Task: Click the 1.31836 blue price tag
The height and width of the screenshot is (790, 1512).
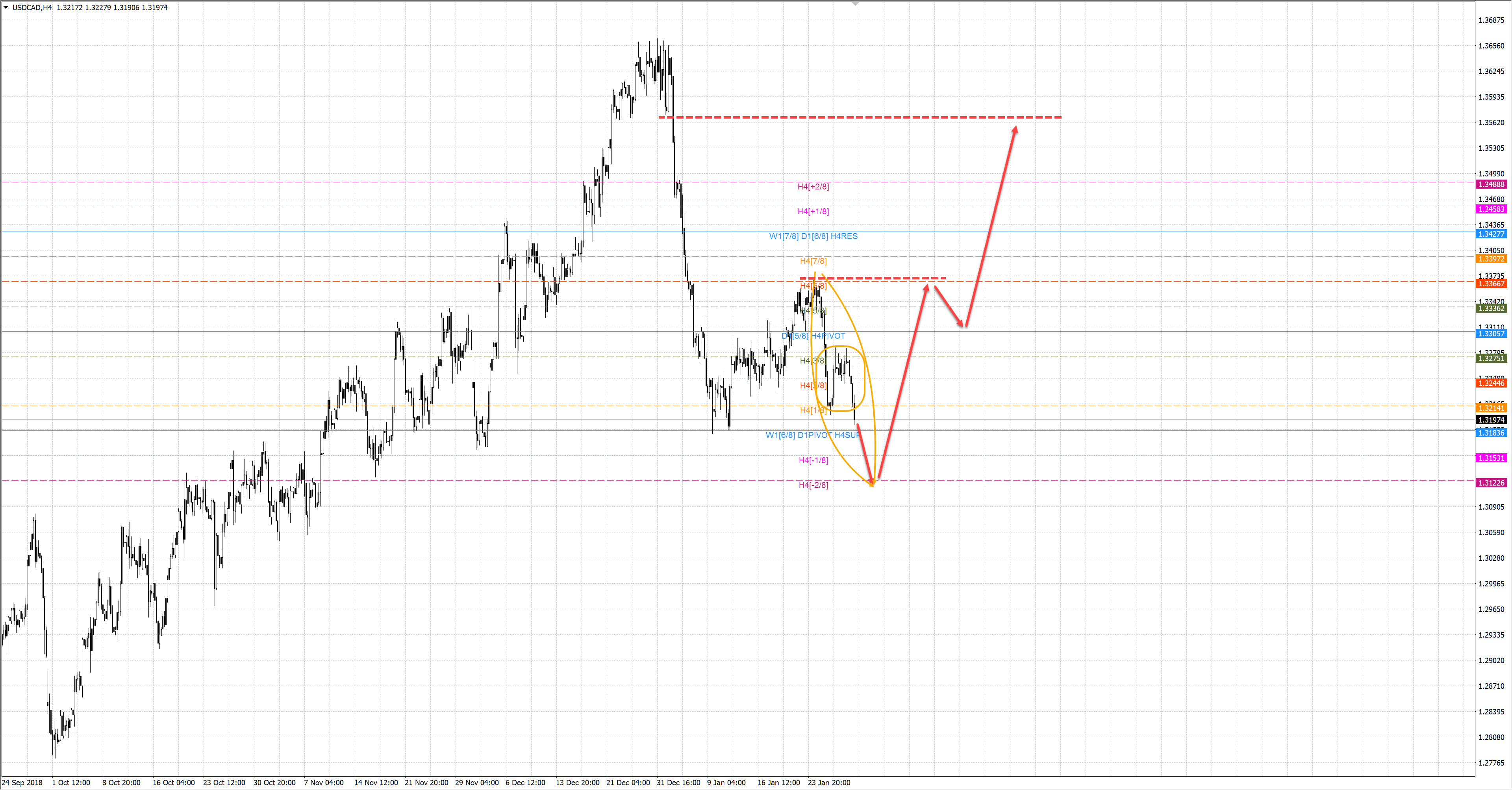Action: click(x=1491, y=432)
